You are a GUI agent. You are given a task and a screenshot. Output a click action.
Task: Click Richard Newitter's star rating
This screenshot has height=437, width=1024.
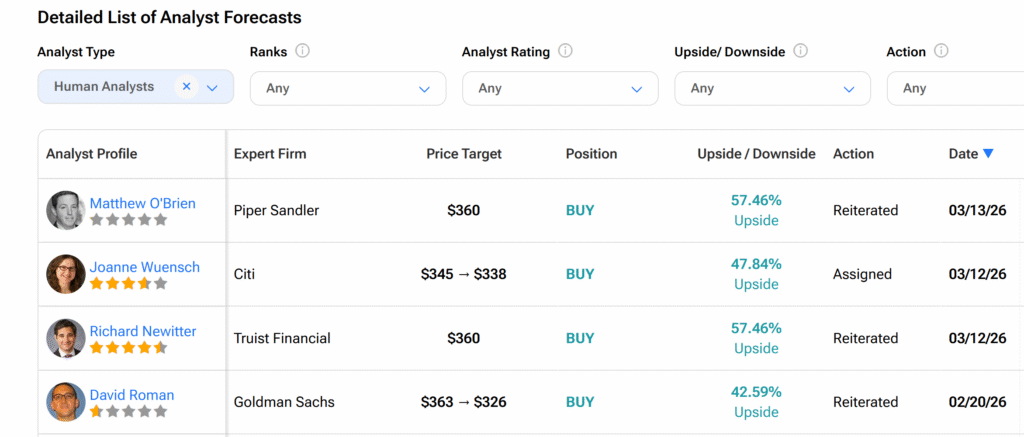(x=128, y=348)
